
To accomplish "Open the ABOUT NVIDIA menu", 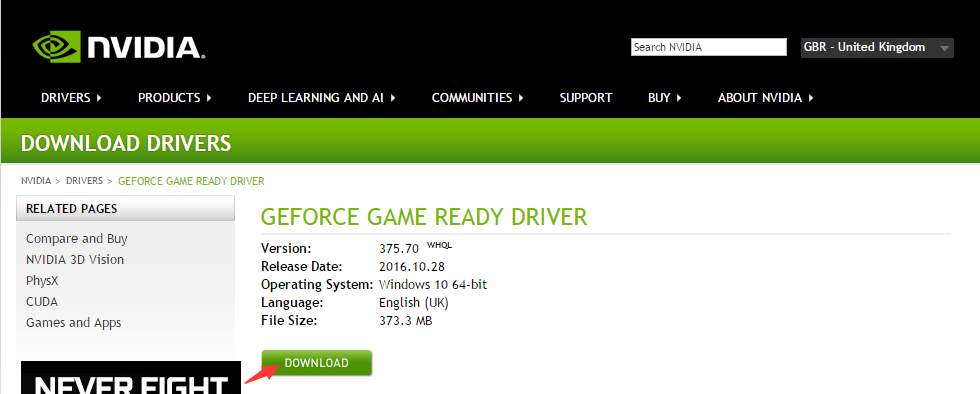I will [766, 98].
